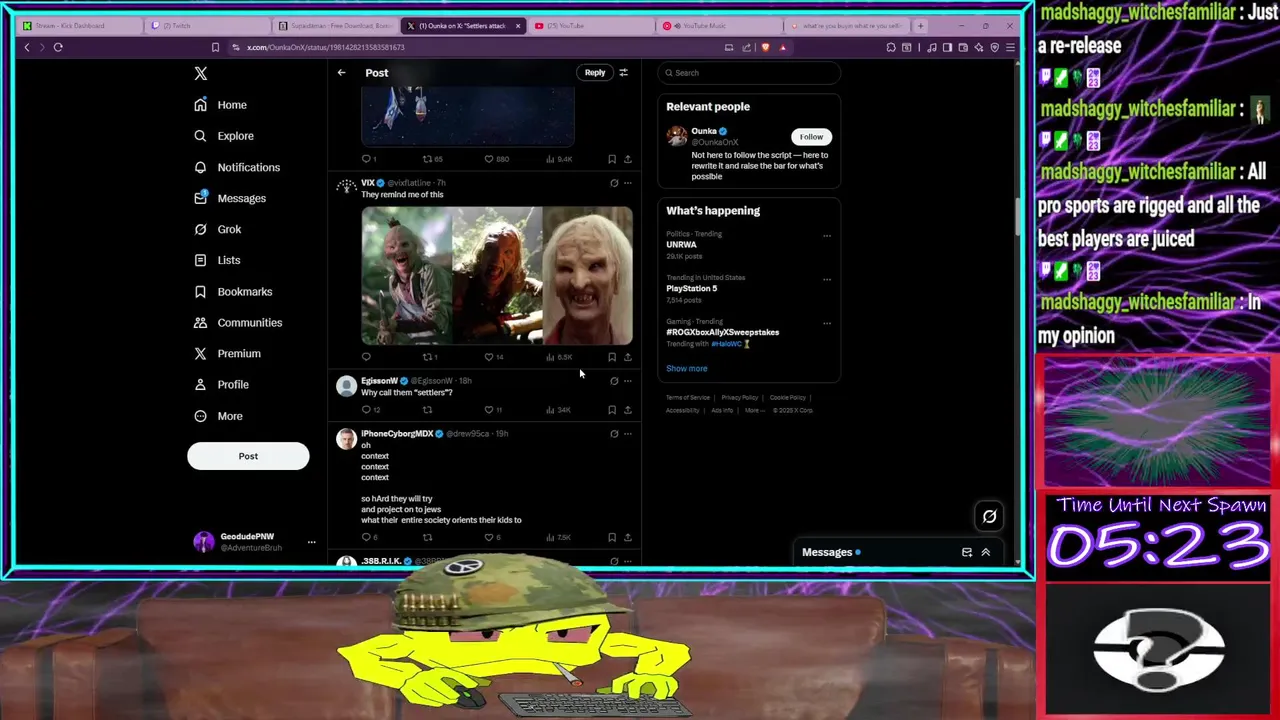Bookmark the EgissonW reply

[612, 410]
